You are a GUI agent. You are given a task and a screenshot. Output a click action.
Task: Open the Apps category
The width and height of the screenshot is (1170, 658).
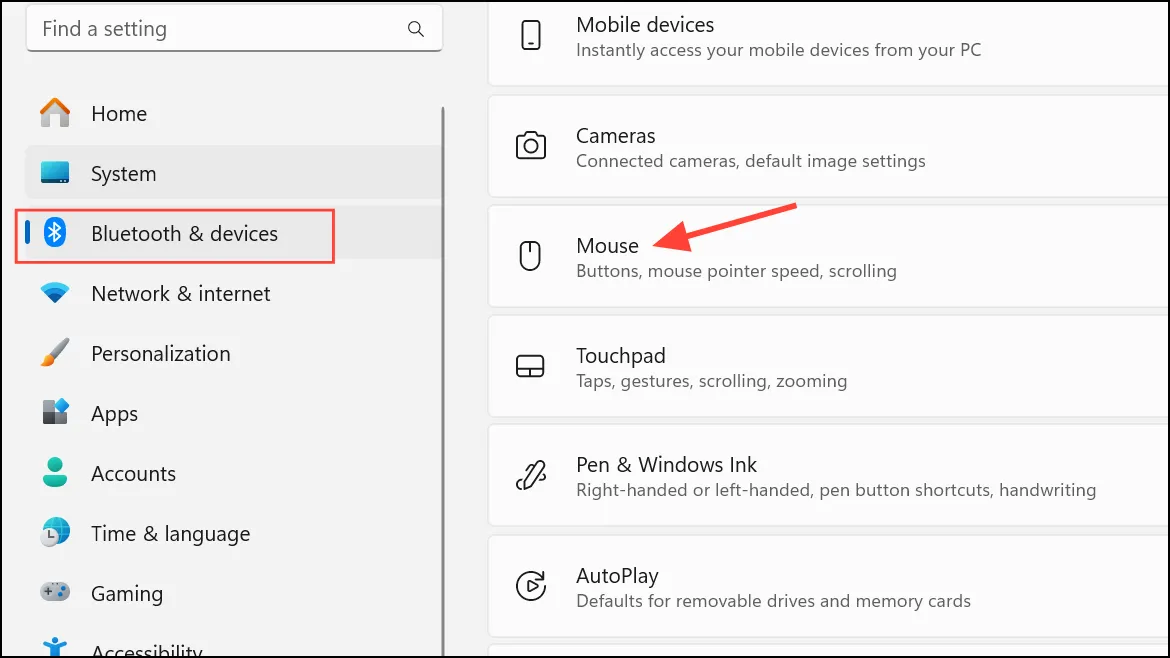pos(234,413)
